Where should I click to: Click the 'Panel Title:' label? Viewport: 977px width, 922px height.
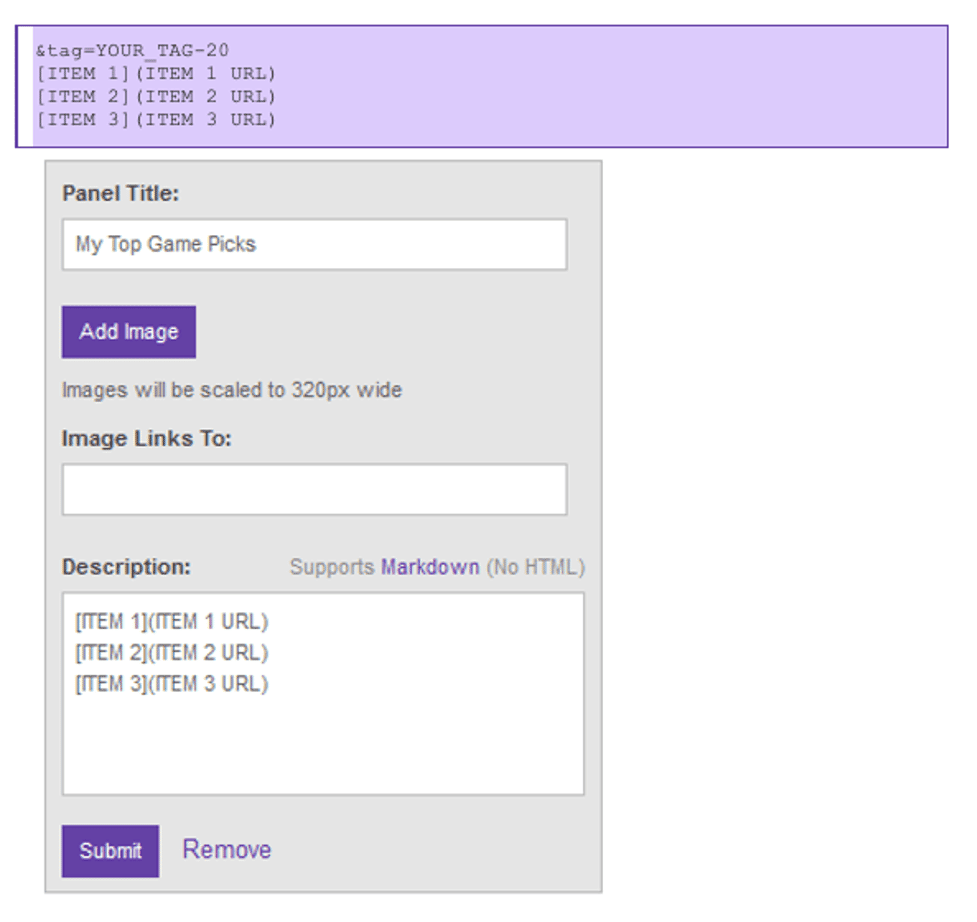[121, 193]
